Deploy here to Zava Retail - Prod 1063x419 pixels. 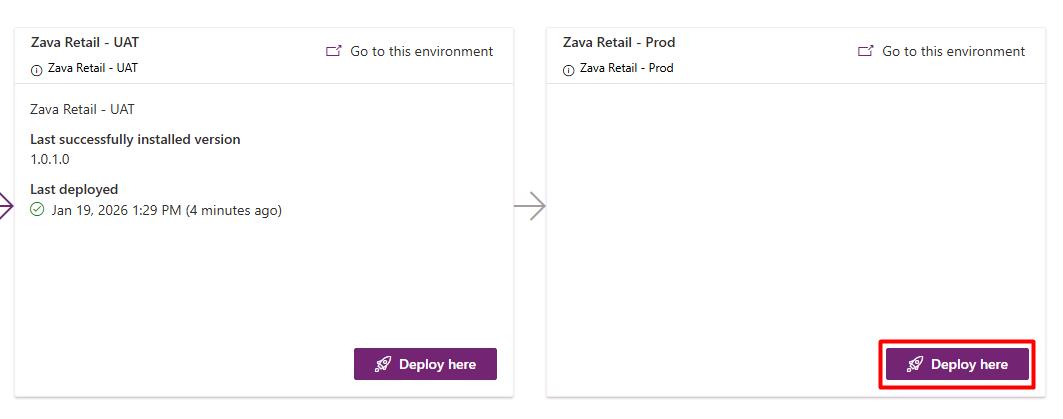pyautogui.click(x=957, y=364)
